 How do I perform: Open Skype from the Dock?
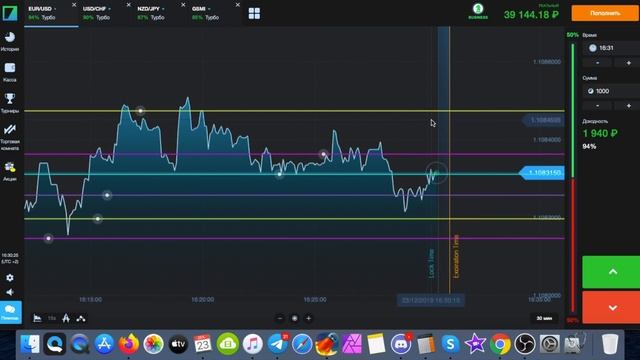[x=451, y=344]
